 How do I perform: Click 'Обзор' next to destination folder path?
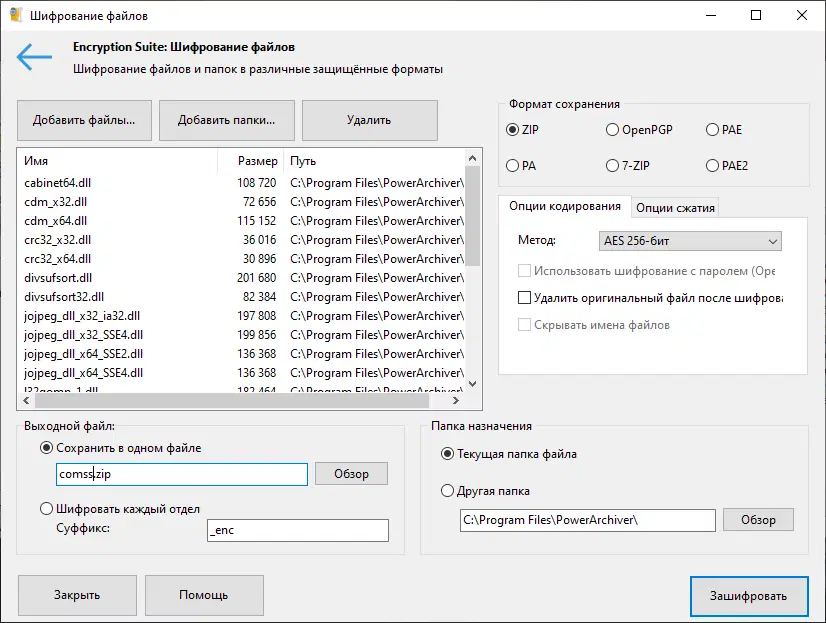point(758,520)
